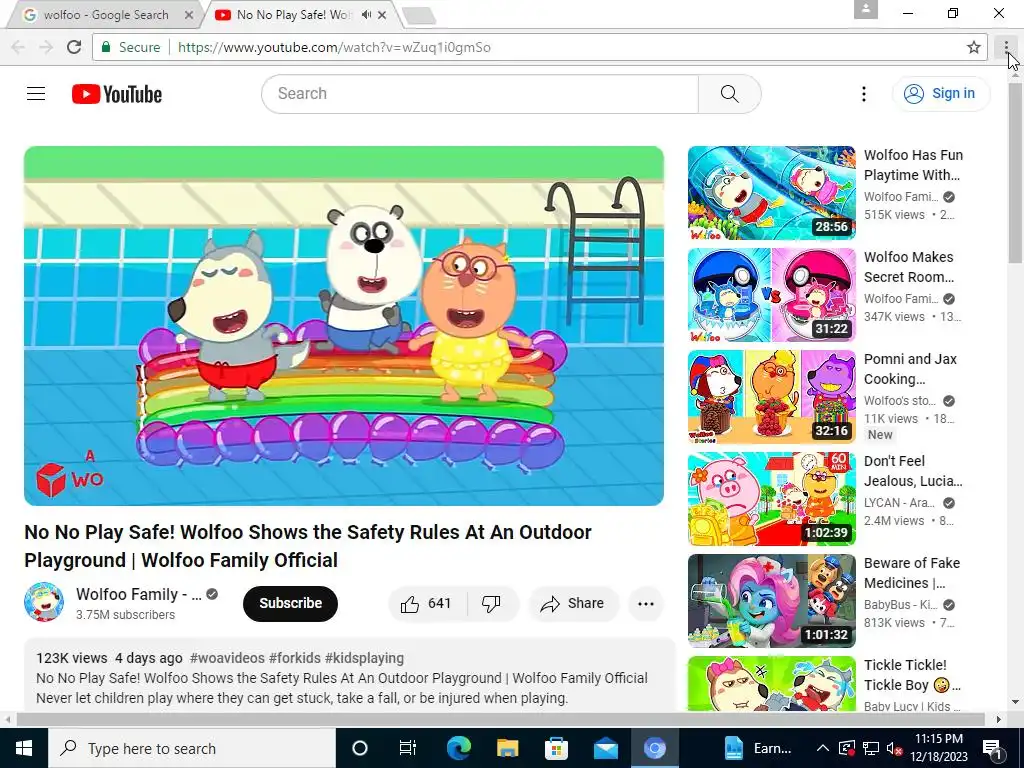Open File Explorer from taskbar
This screenshot has height=768, width=1024.
coord(507,748)
